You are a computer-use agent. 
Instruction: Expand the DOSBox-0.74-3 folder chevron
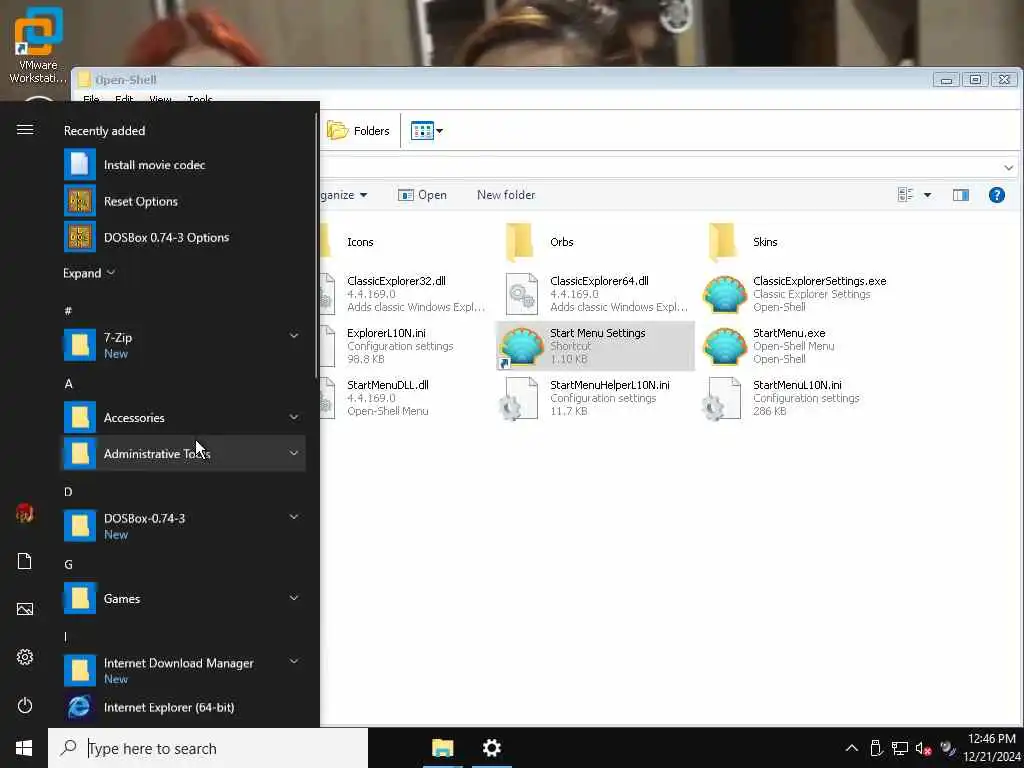[294, 517]
